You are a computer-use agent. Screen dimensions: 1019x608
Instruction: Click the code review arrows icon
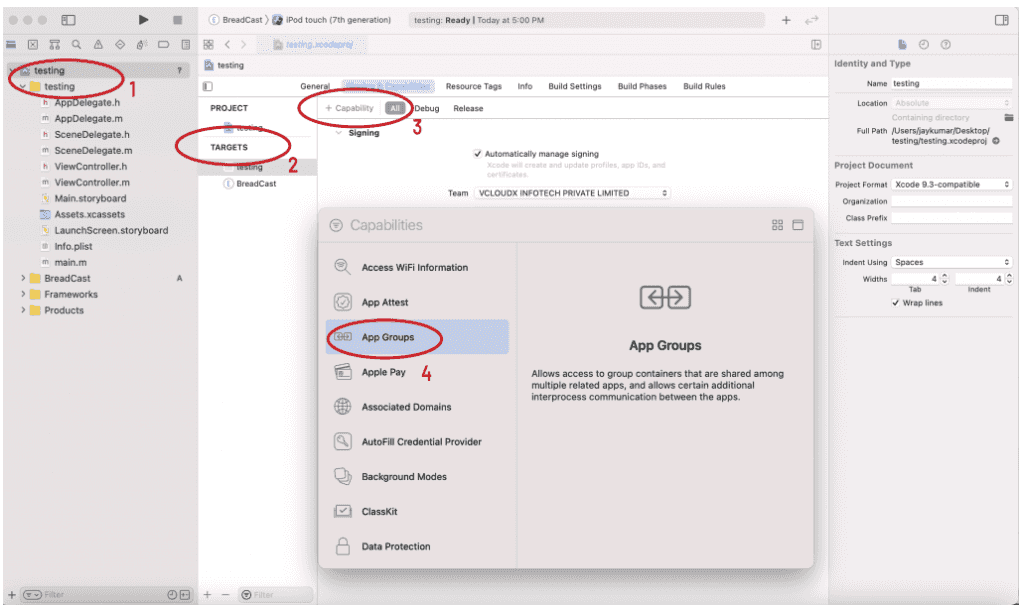point(811,20)
